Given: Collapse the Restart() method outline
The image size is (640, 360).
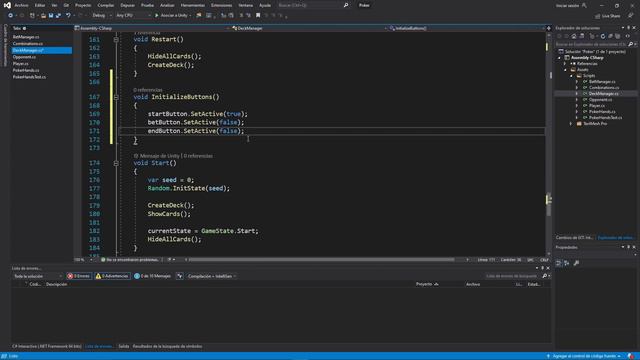Looking at the screenshot, I should pos(116,40).
